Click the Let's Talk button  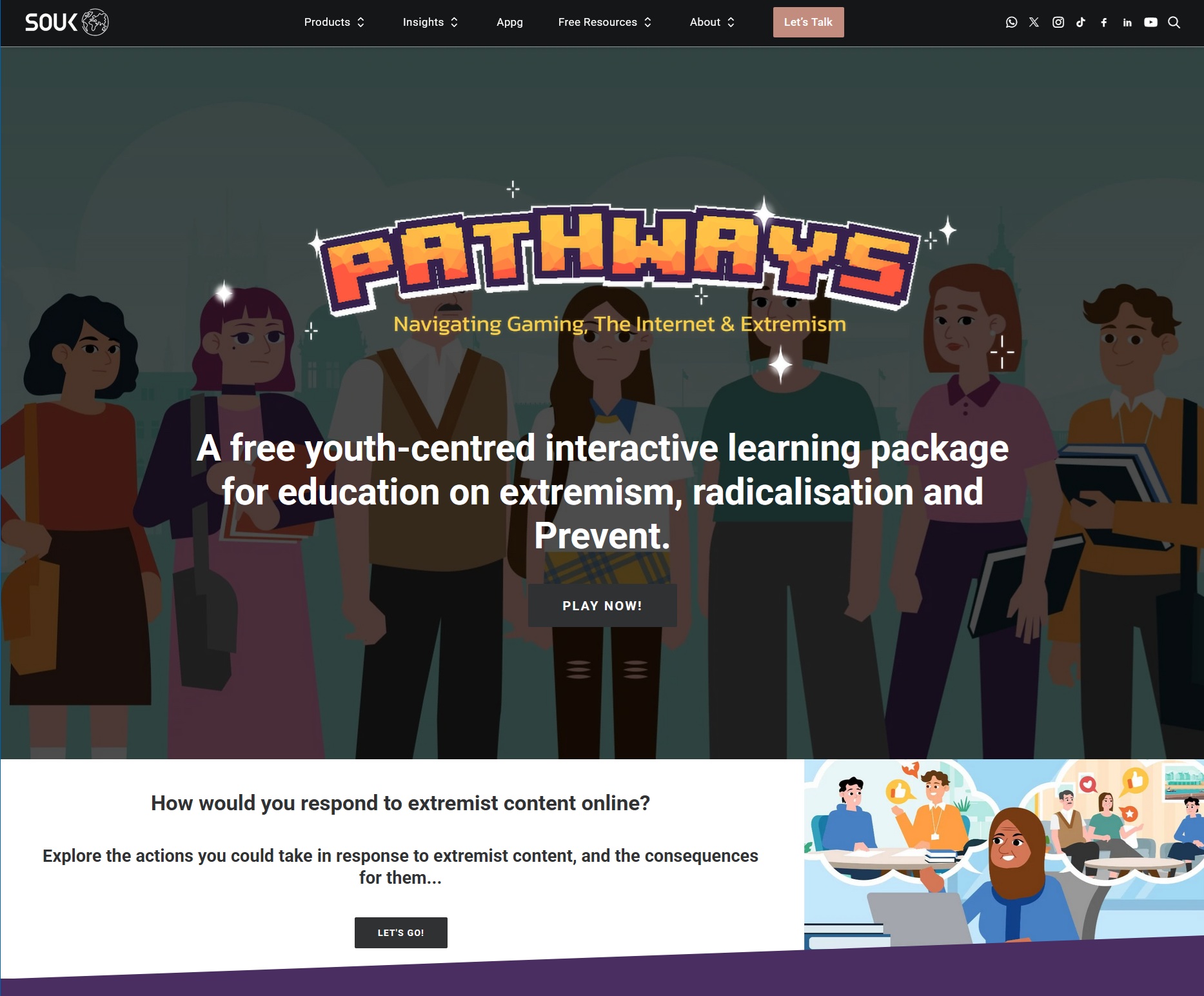tap(808, 23)
